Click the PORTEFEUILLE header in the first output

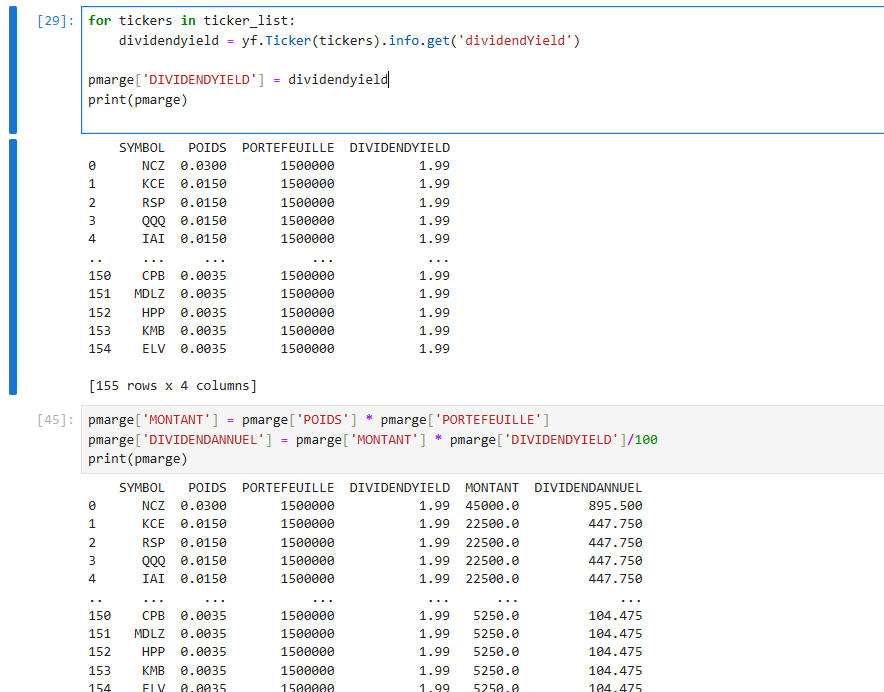pyautogui.click(x=288, y=148)
